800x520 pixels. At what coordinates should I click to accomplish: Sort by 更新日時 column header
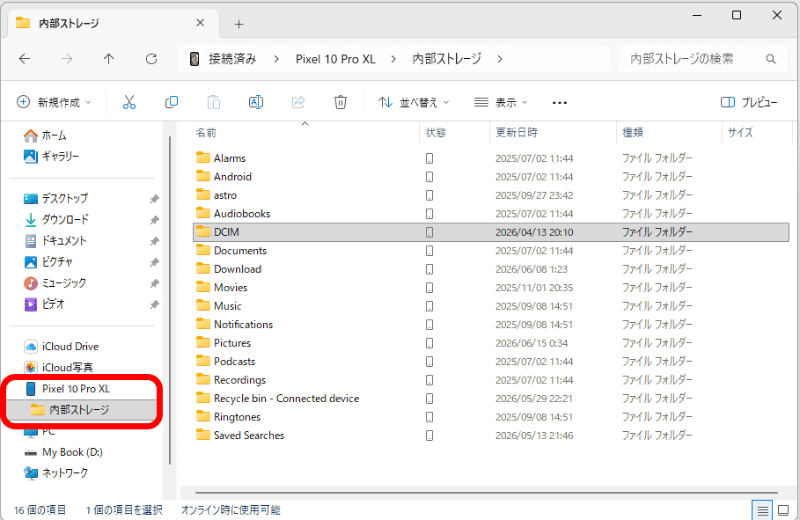point(553,133)
